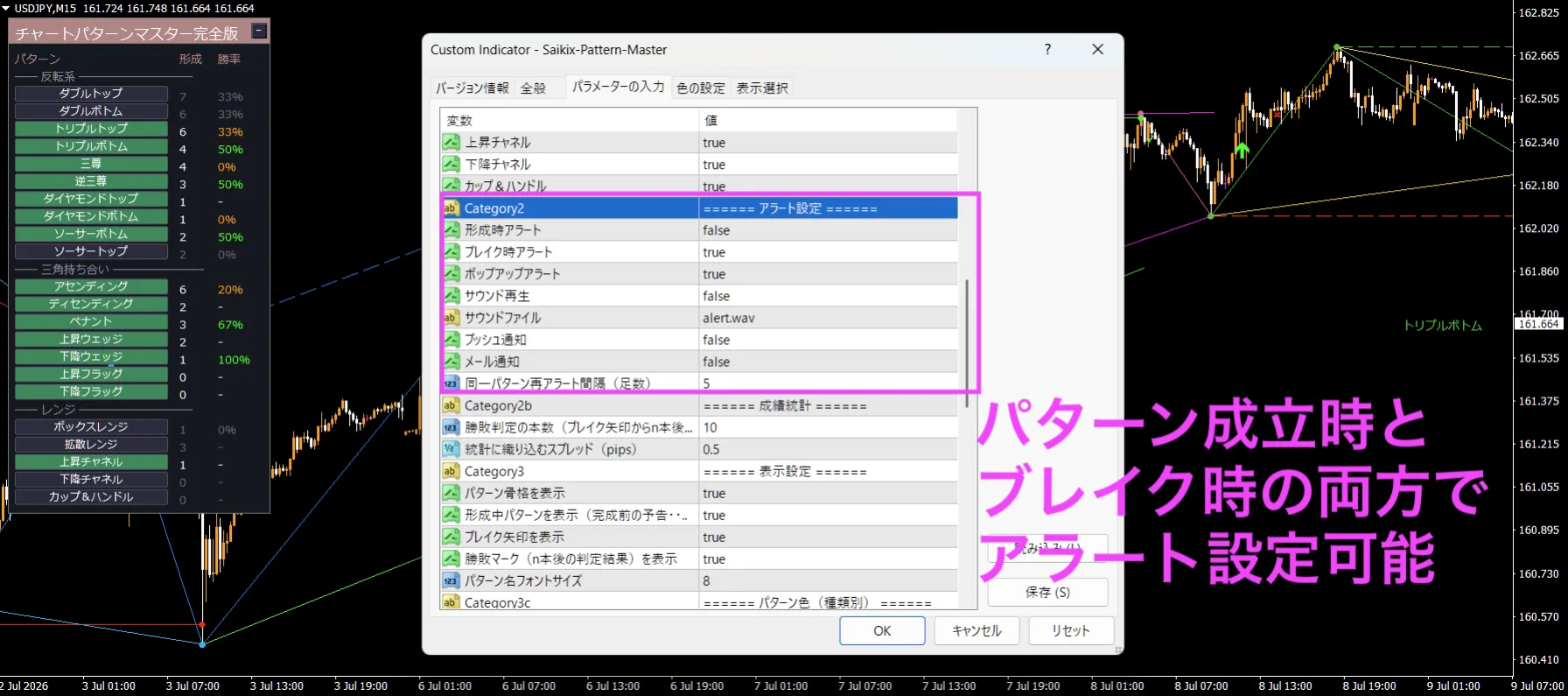1568x696 pixels.
Task: Switch to the 色の設定 tab
Action: 701,88
